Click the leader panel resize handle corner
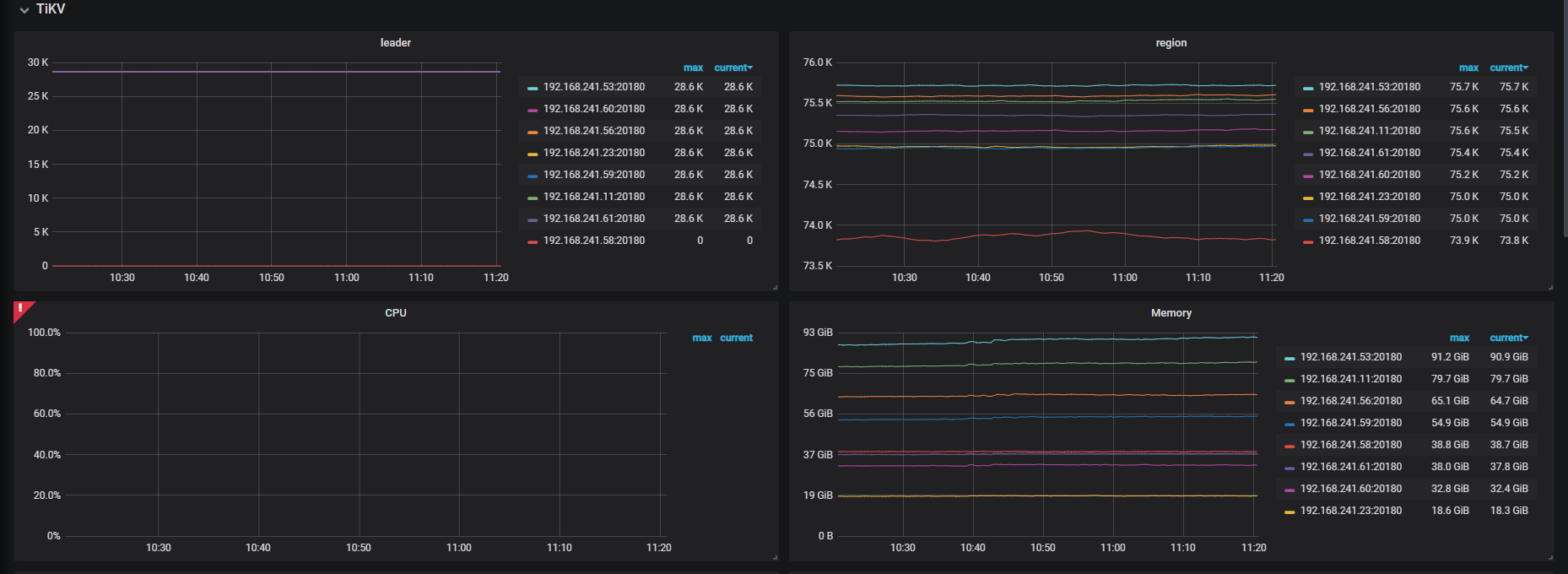The image size is (1568, 574). (775, 288)
